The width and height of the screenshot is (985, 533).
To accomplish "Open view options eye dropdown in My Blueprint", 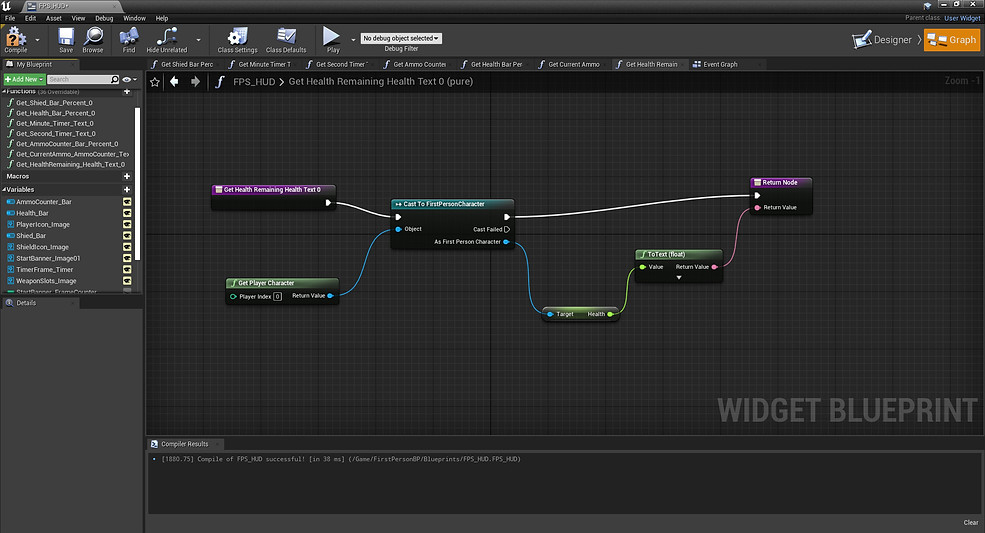I will coord(129,79).
